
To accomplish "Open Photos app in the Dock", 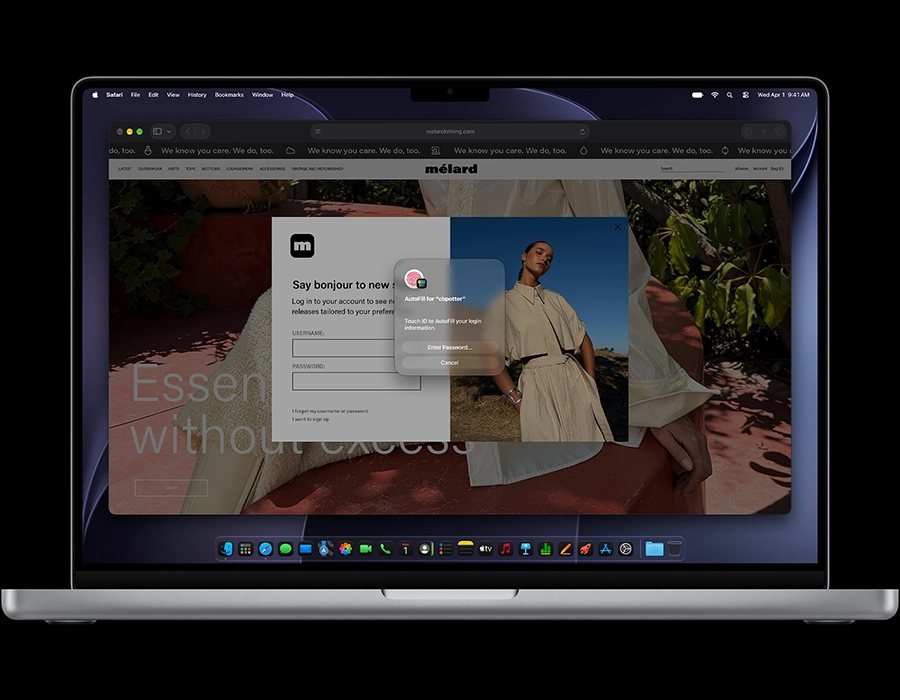I will tap(346, 549).
